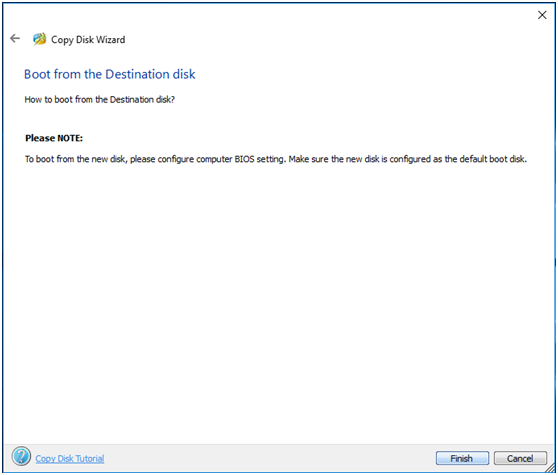The width and height of the screenshot is (558, 475).
Task: Click empty footer space beside Tutorial link
Action: (x=267, y=458)
